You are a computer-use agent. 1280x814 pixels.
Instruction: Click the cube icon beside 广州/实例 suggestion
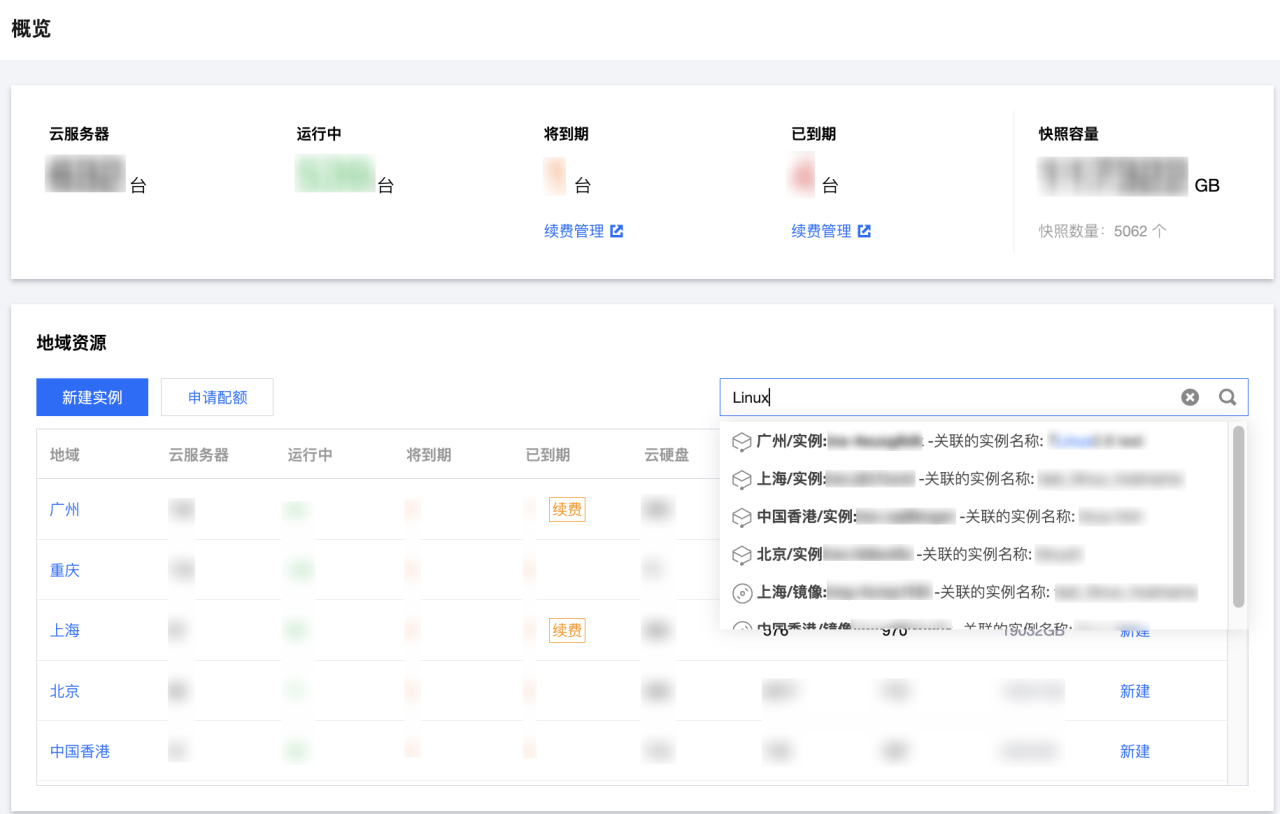point(743,442)
